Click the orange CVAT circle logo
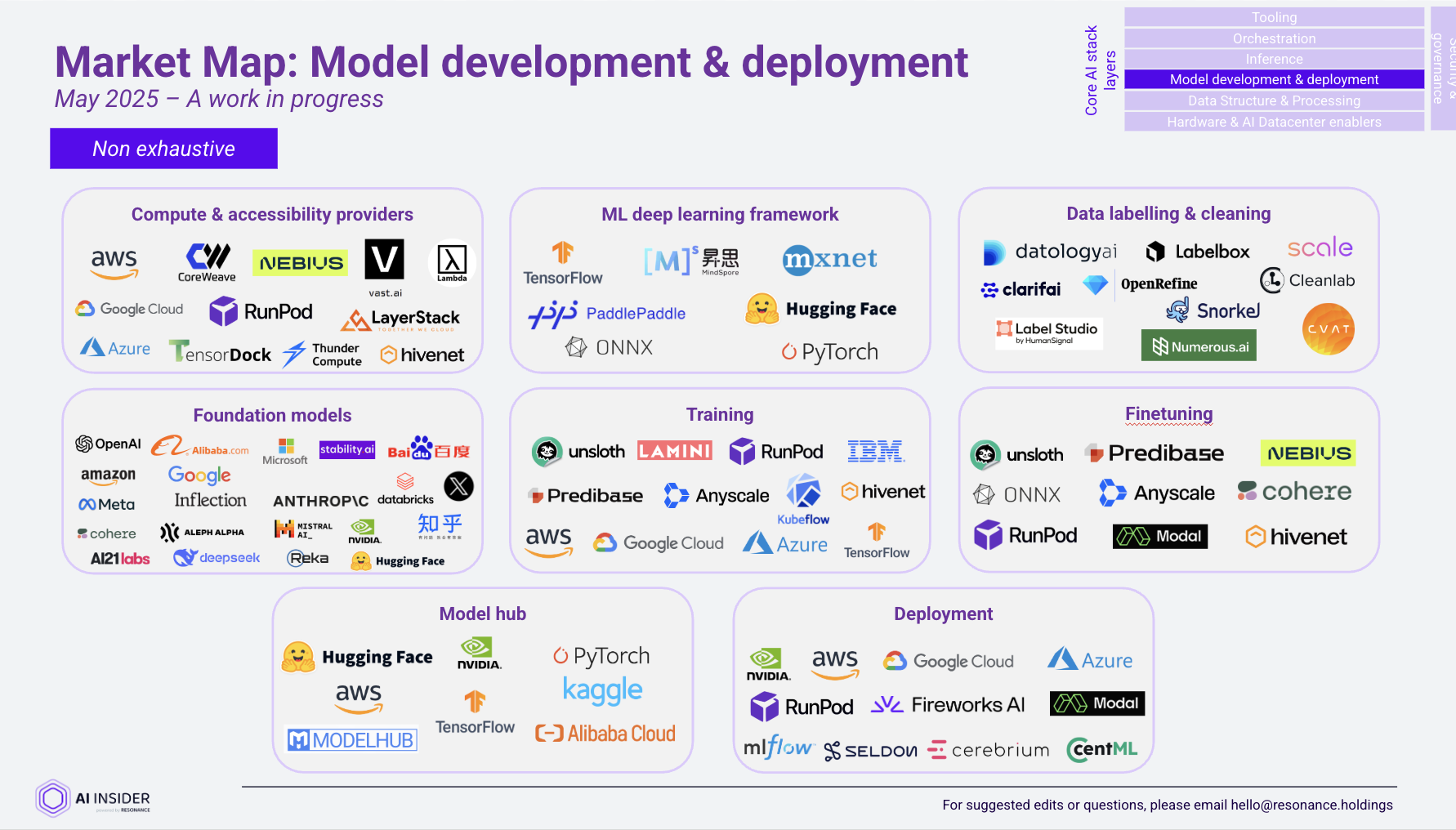 click(1328, 329)
